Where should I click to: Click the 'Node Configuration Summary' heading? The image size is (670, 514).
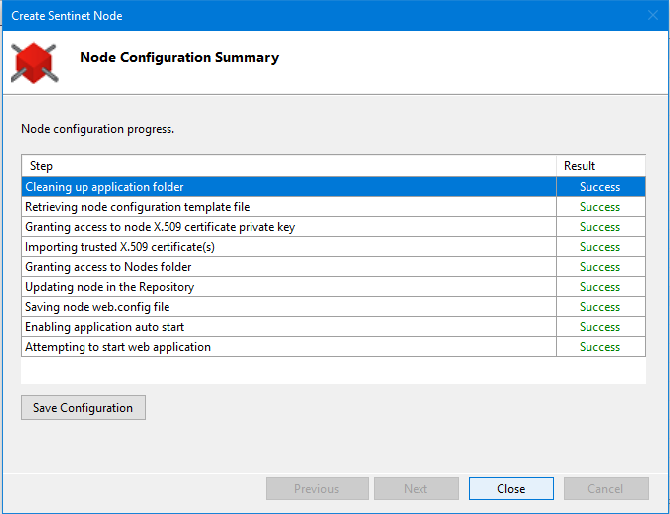click(179, 57)
